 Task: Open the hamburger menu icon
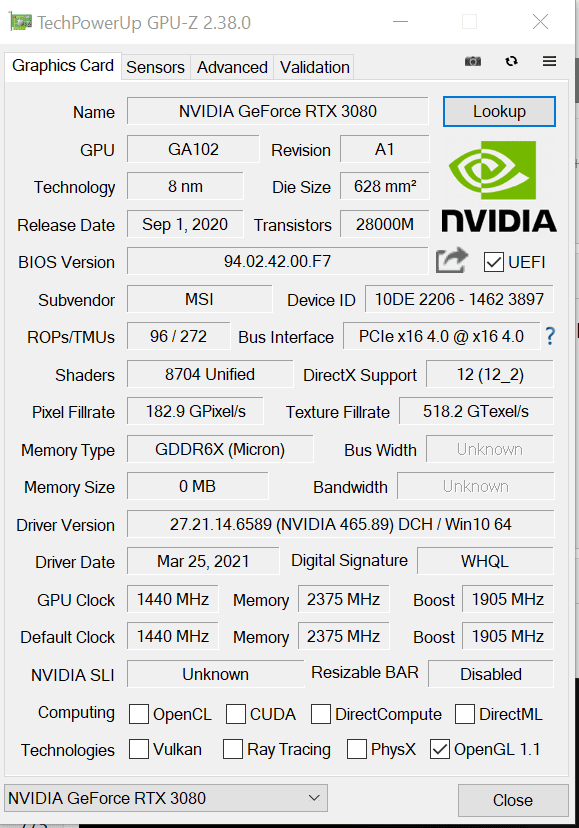[549, 61]
